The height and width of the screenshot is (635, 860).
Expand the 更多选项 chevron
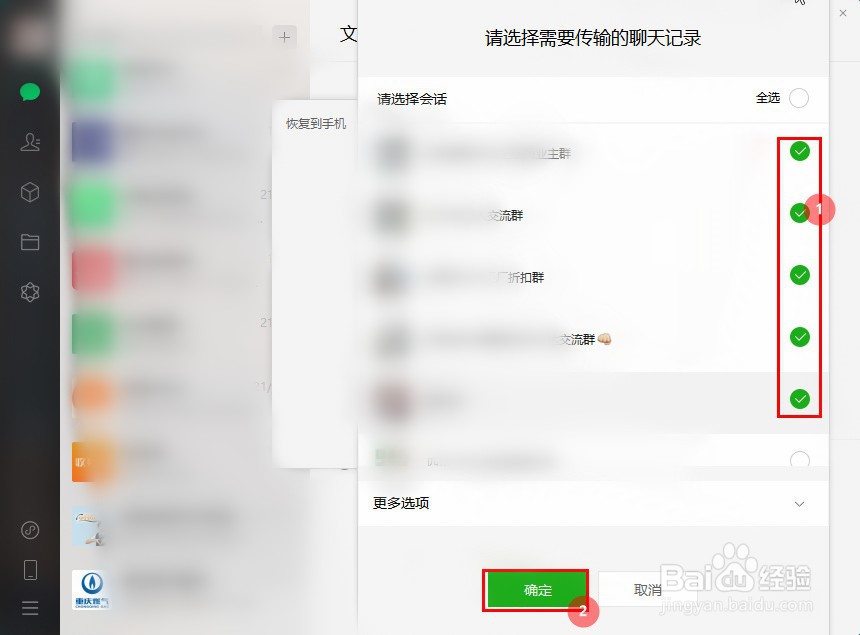tap(800, 504)
